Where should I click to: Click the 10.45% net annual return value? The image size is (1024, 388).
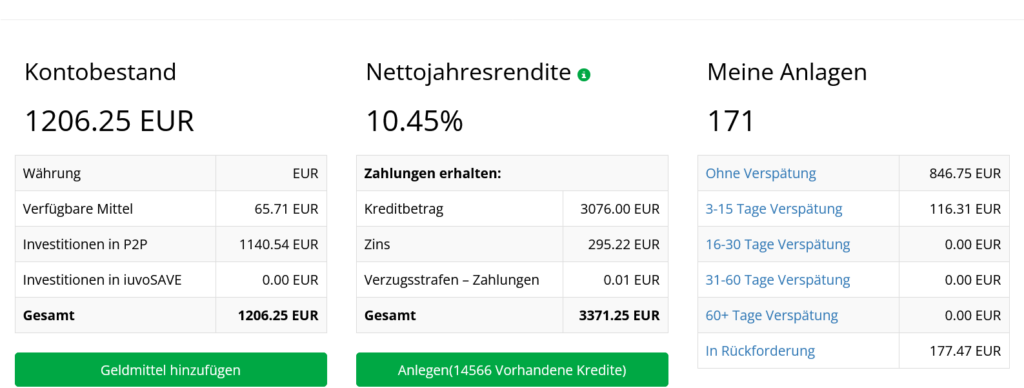[x=414, y=121]
